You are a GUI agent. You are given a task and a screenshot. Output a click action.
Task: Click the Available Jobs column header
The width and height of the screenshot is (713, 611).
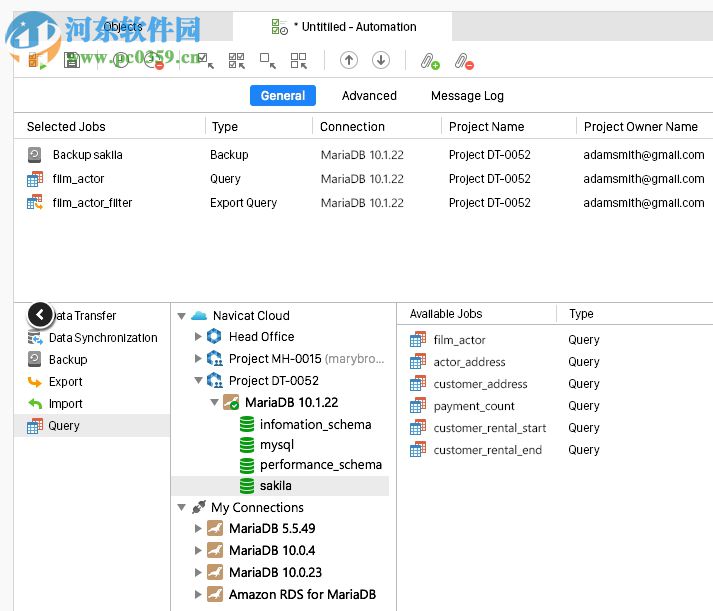coord(446,314)
